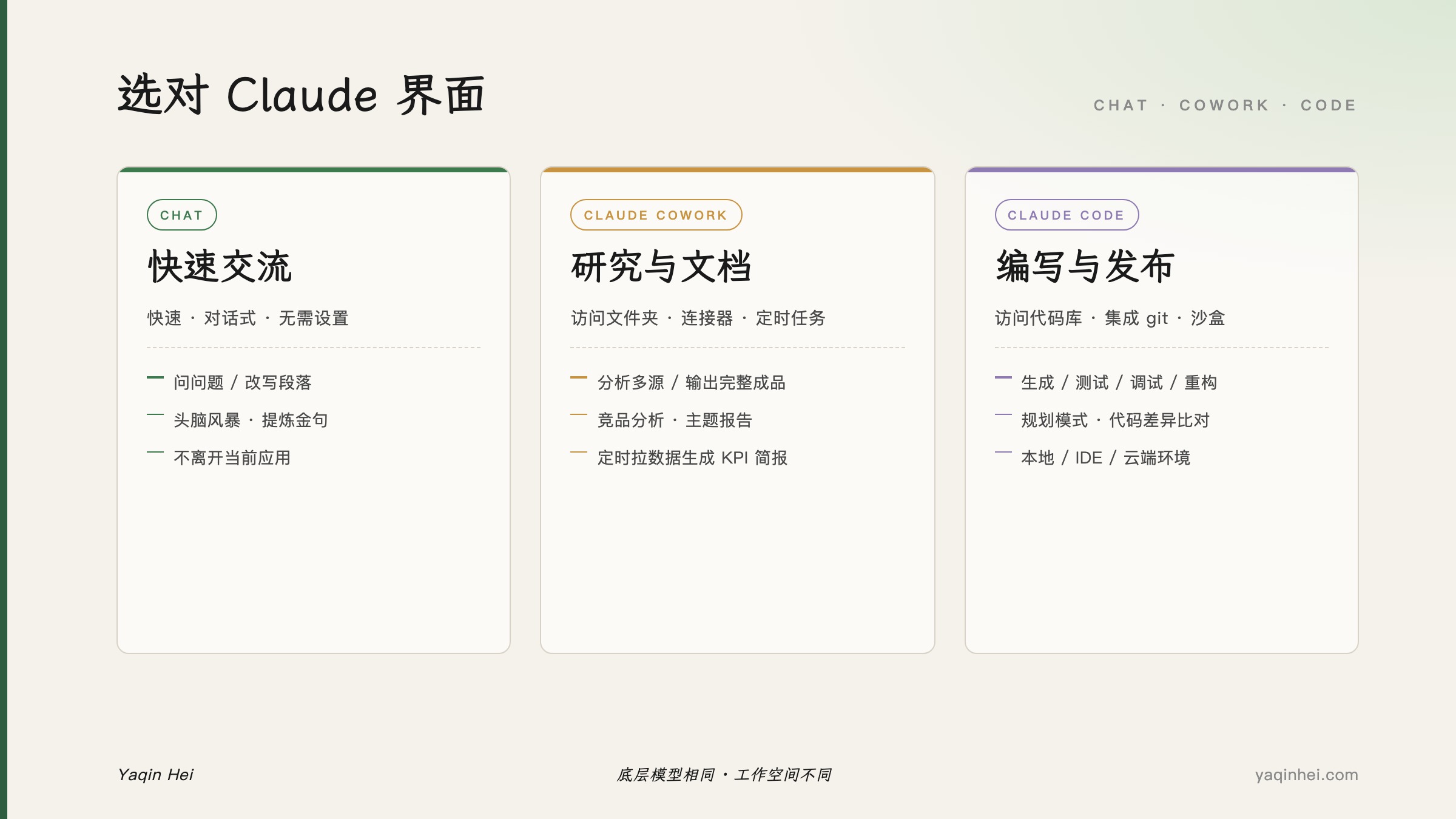
Task: Click the subtitle 快速 · 对话式 · 无需设置
Action: [x=248, y=318]
